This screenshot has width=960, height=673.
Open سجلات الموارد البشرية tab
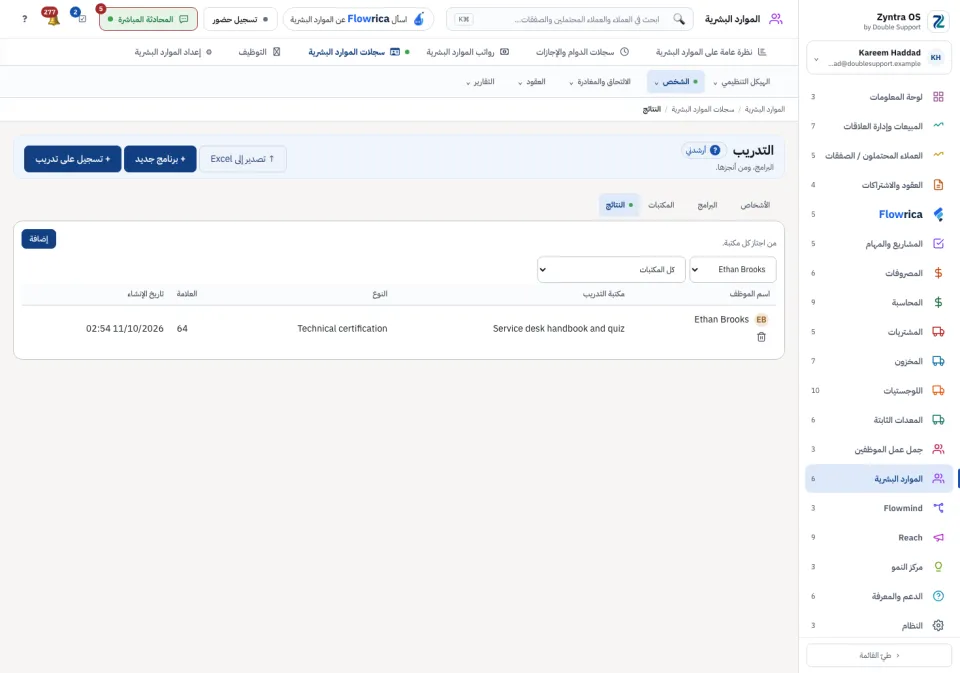tap(359, 52)
